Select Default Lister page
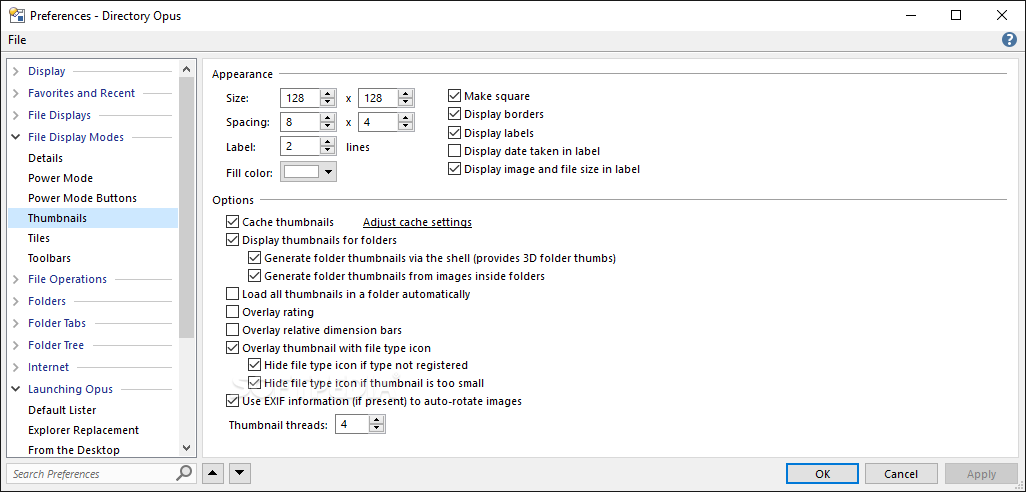1026x492 pixels. click(62, 410)
